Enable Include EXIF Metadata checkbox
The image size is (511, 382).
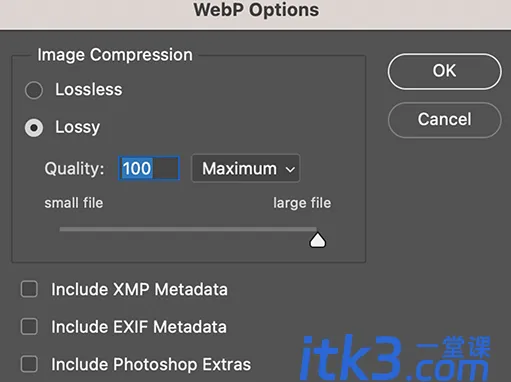[x=29, y=326]
